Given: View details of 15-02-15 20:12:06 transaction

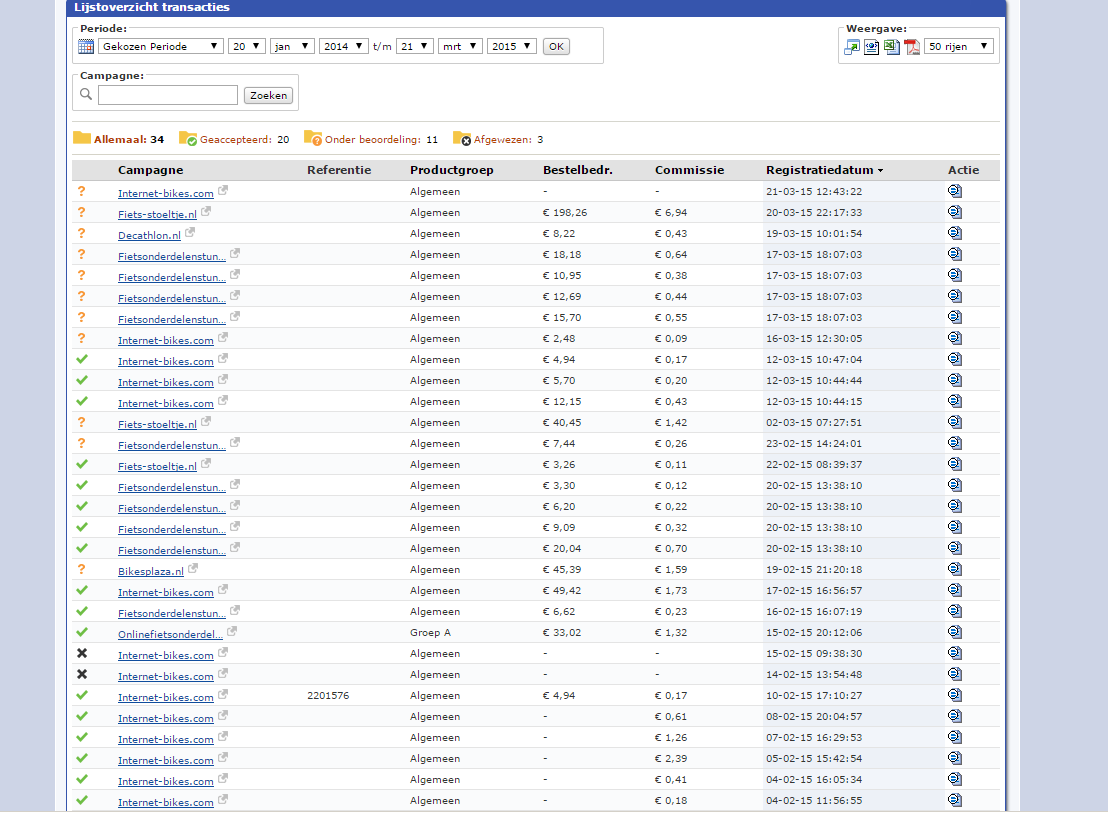Looking at the screenshot, I should (x=955, y=632).
